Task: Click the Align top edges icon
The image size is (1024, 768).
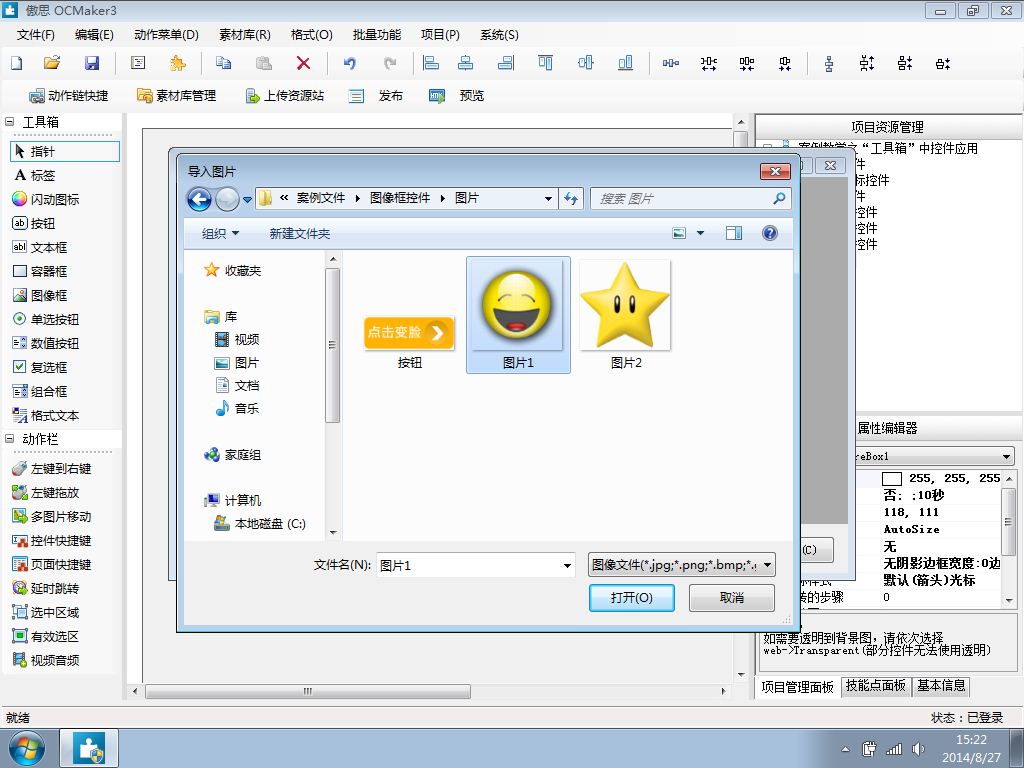Action: (x=545, y=63)
